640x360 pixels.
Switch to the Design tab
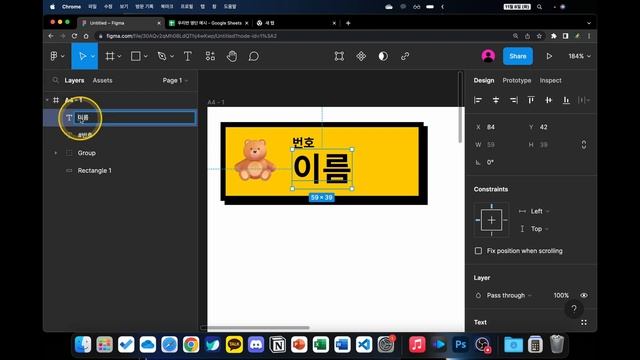[x=484, y=80]
